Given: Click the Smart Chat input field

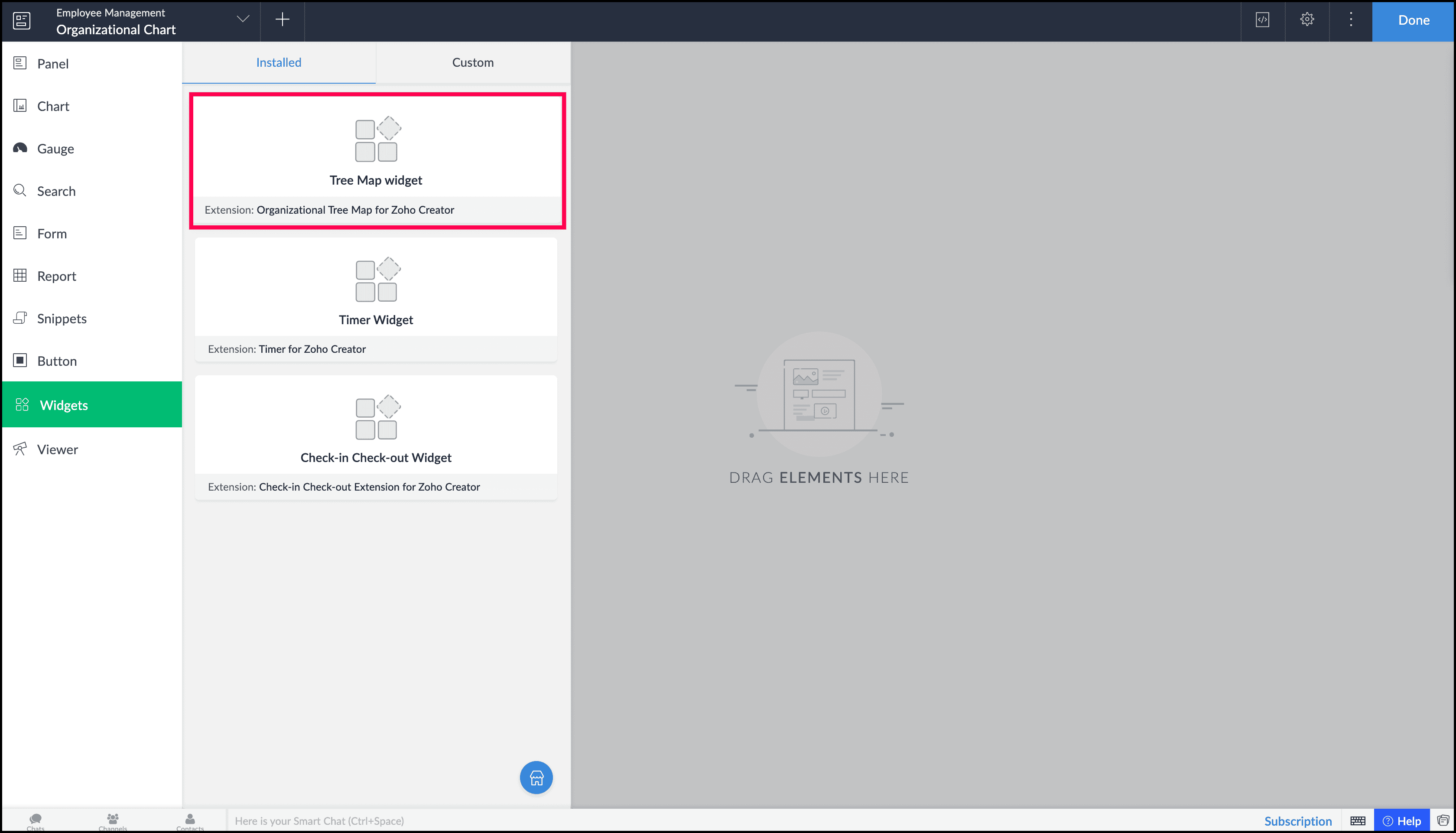Looking at the screenshot, I should [458, 821].
